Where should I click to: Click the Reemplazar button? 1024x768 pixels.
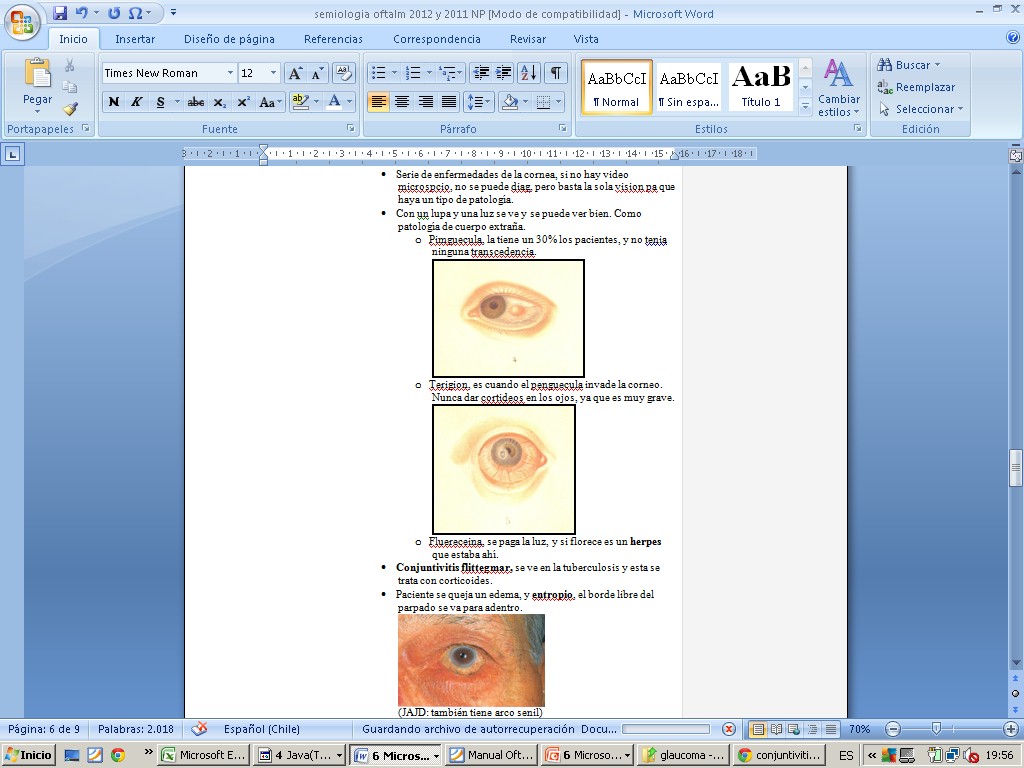click(x=916, y=87)
